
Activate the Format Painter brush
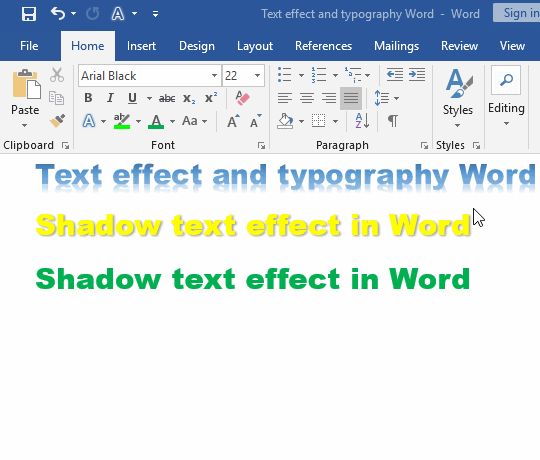tap(57, 121)
